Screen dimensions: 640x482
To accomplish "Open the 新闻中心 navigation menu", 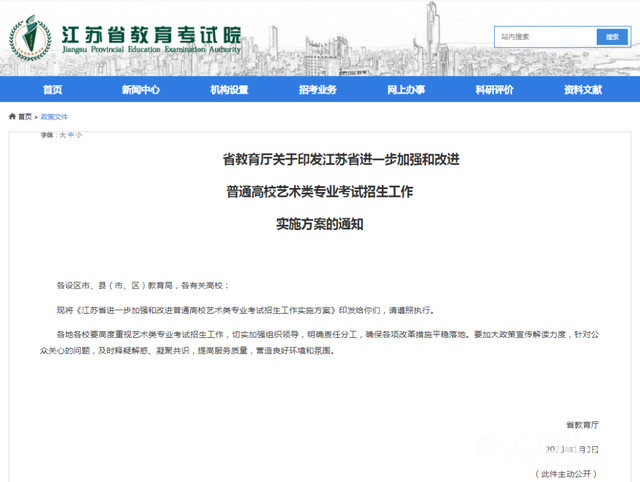I will [140, 90].
